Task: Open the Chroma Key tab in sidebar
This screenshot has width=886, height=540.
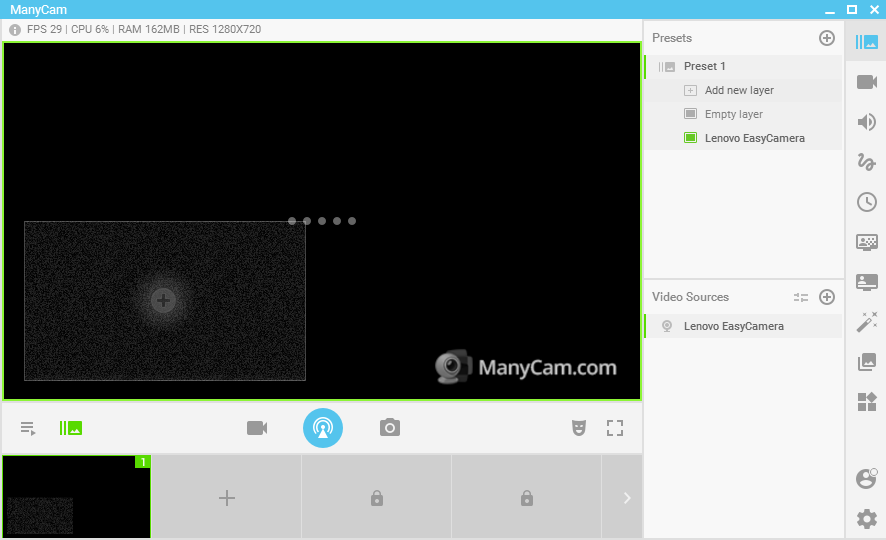Action: 866,242
